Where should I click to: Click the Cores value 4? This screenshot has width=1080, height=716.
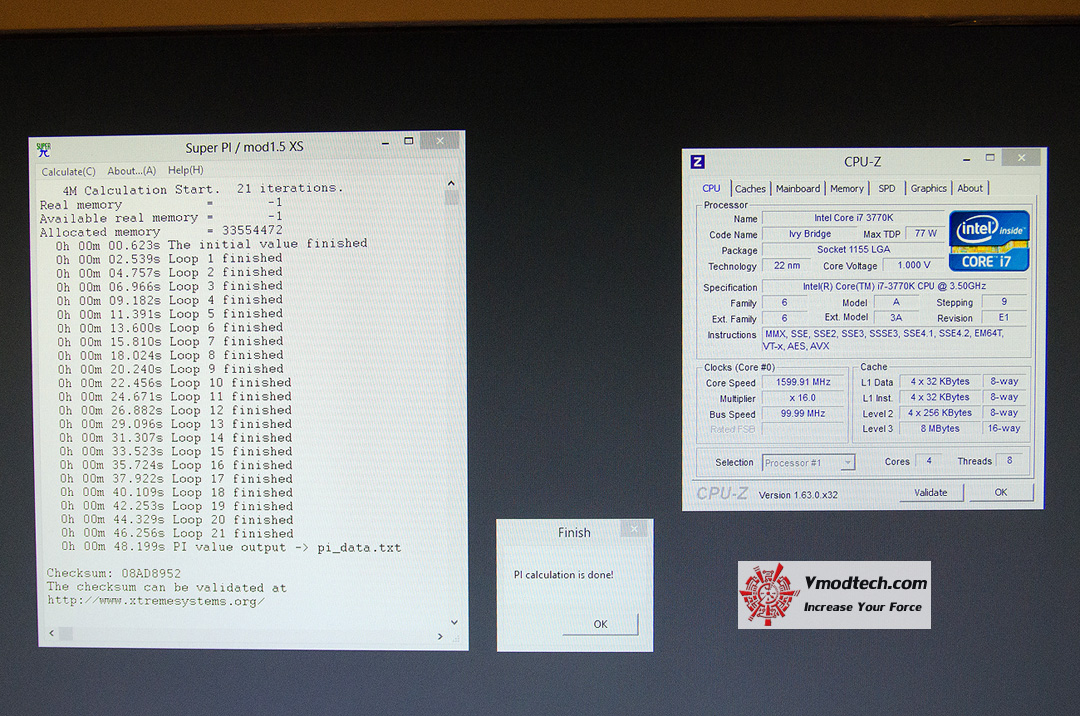pyautogui.click(x=929, y=461)
